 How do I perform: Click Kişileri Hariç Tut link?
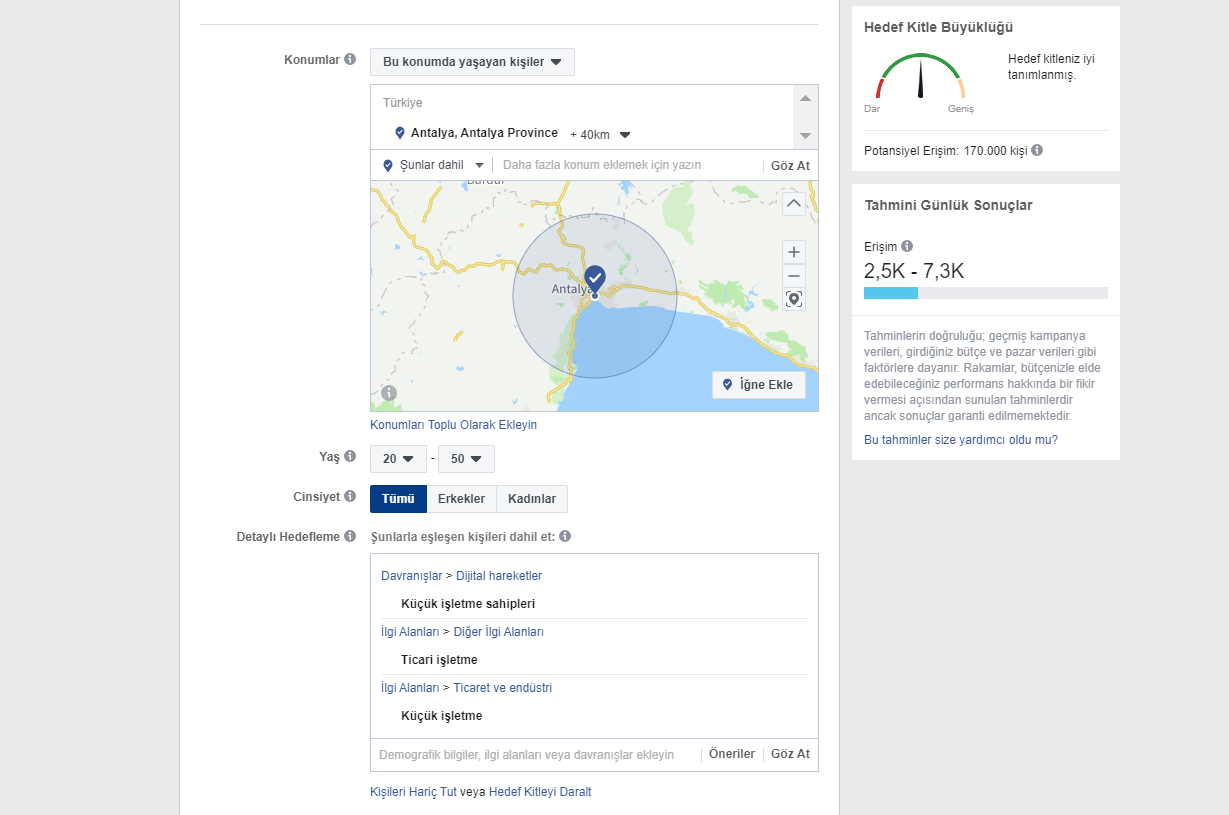click(413, 792)
